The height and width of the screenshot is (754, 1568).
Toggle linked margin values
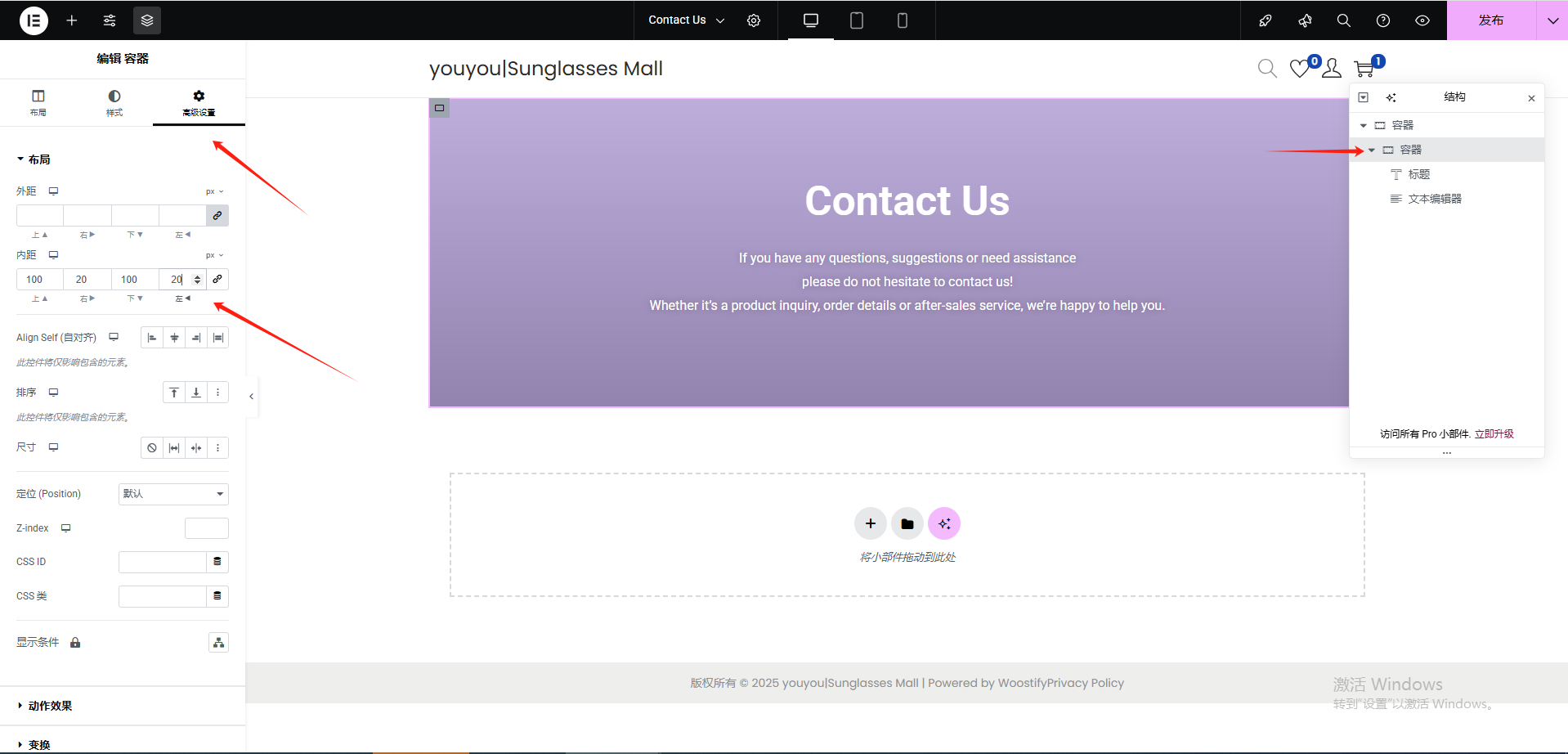coord(217,216)
